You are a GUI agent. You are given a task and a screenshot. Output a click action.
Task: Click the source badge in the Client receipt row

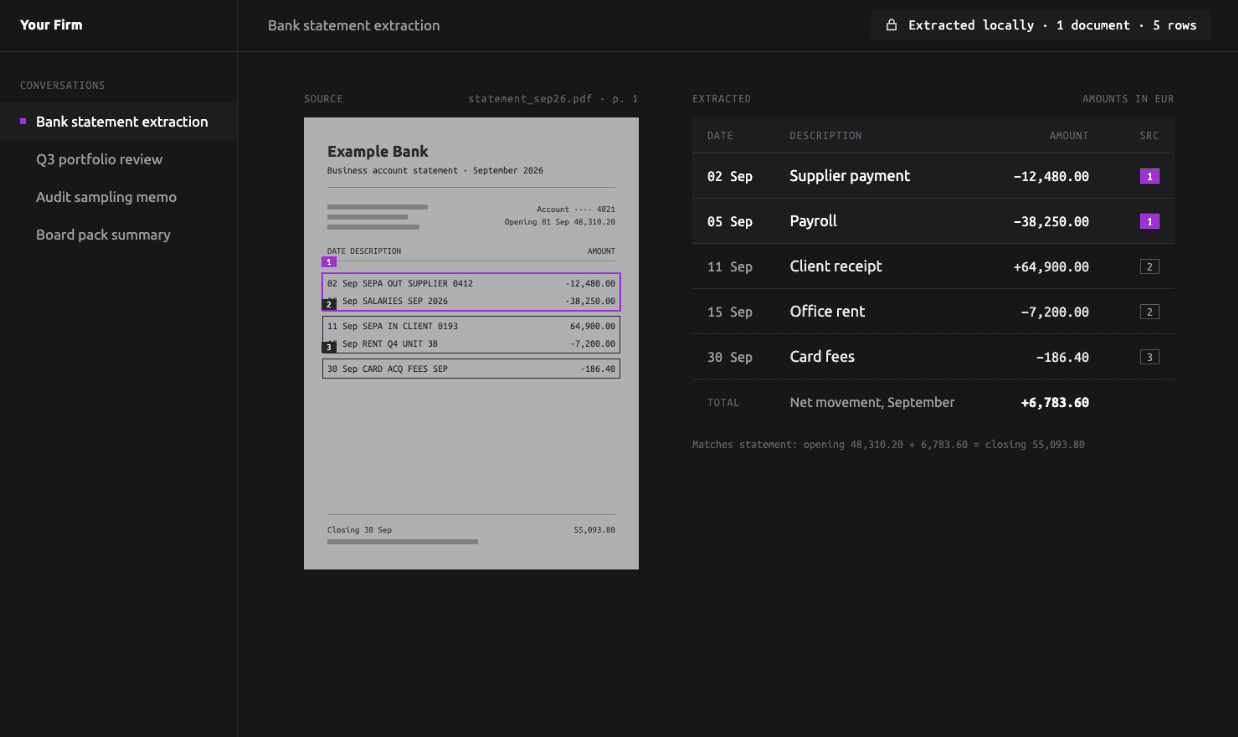click(x=1149, y=267)
